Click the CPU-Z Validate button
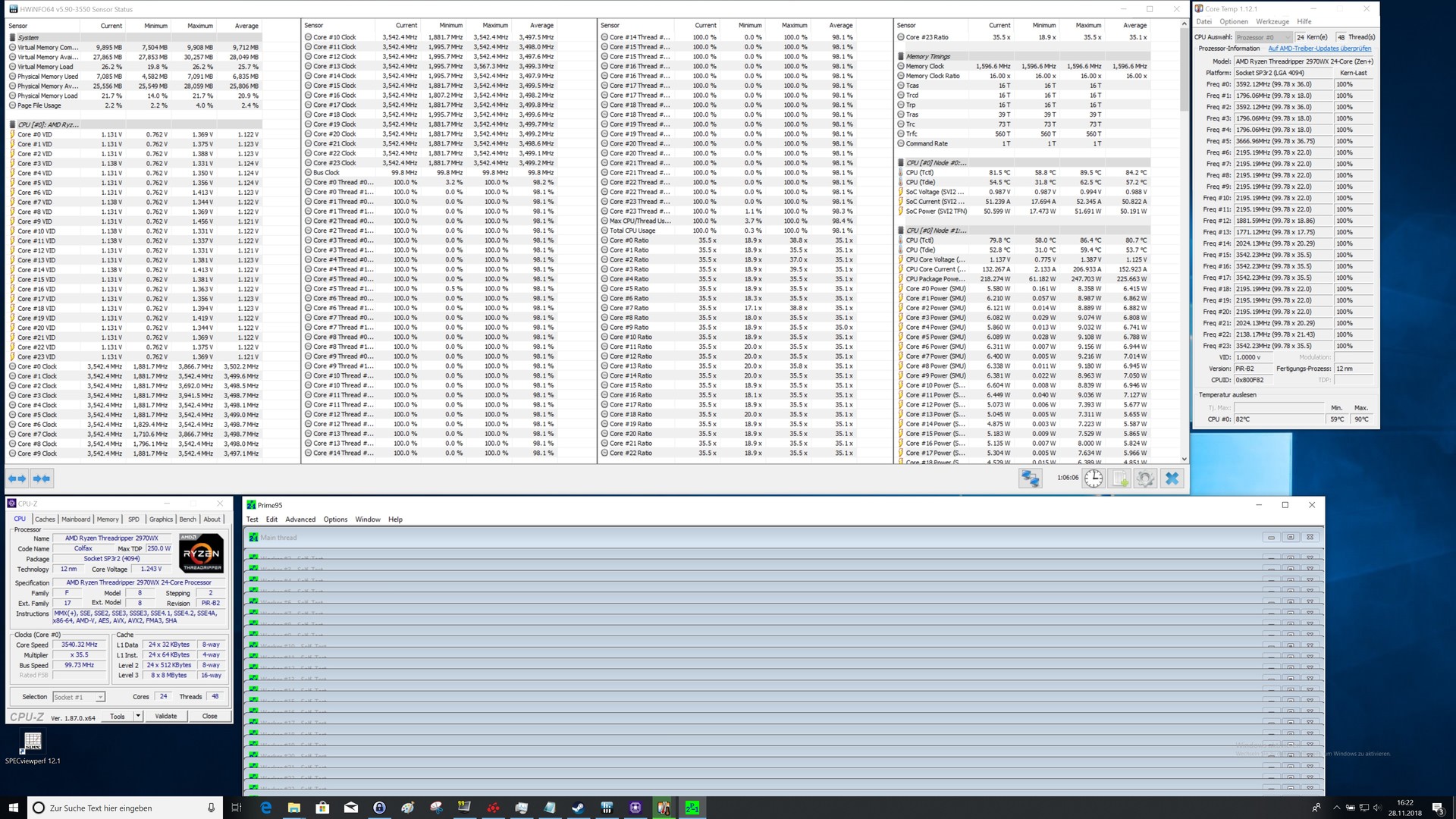Screen dimensions: 1456x819 click(x=166, y=716)
